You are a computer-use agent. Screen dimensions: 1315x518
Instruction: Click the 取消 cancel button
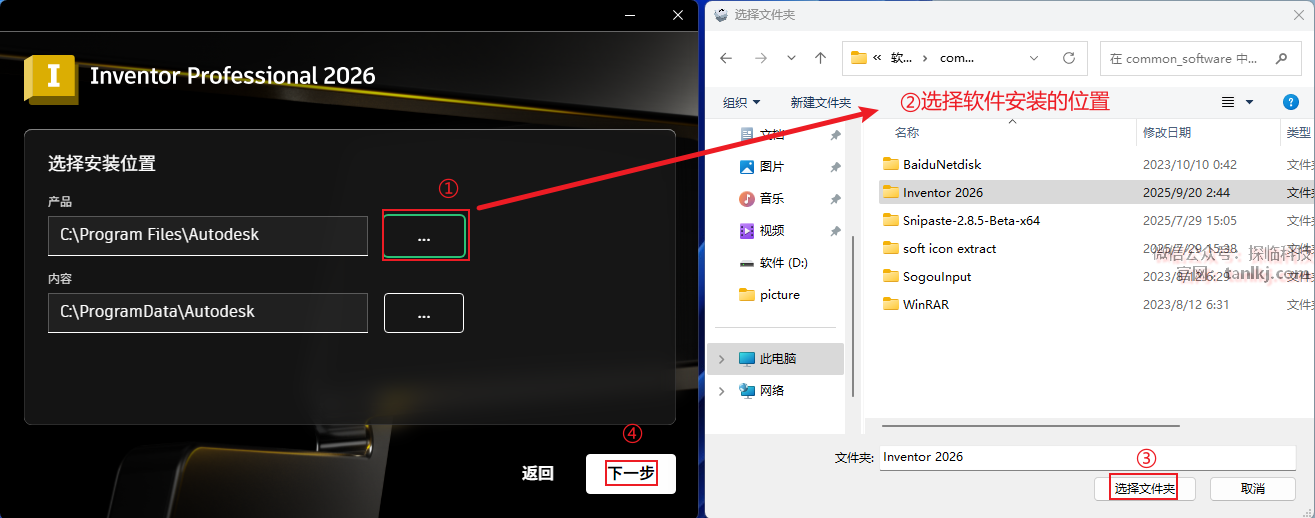tap(1253, 488)
